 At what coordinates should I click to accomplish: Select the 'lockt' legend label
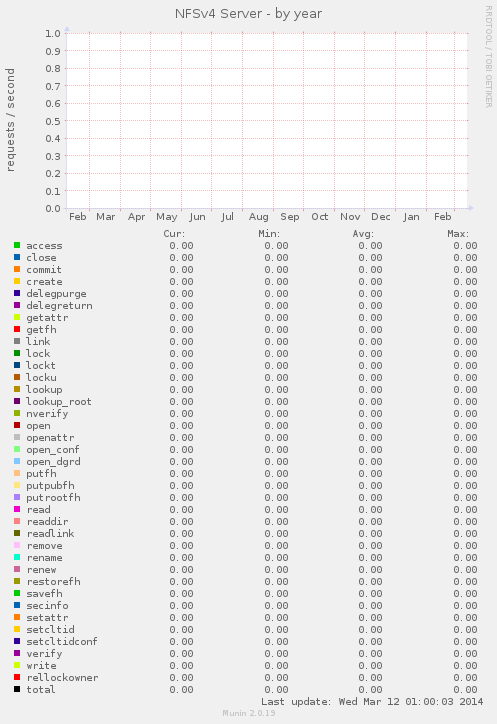(41, 366)
